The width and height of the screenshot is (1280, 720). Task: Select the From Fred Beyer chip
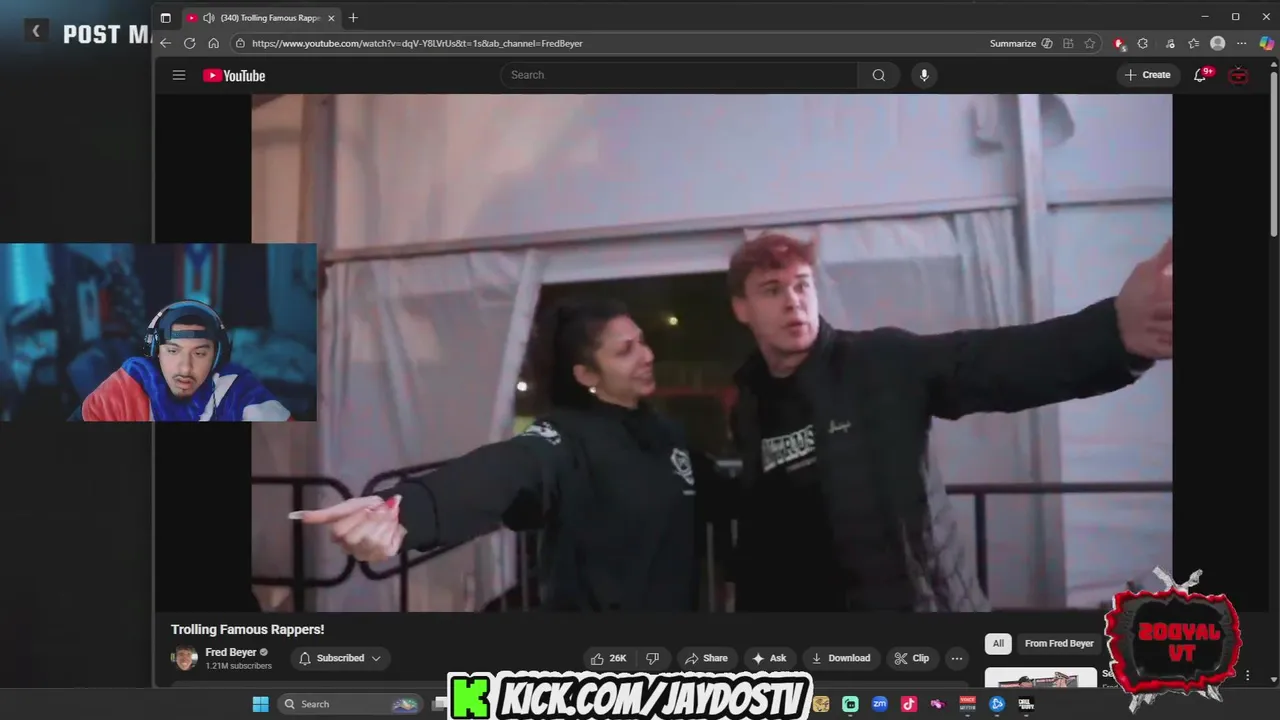coord(1059,644)
